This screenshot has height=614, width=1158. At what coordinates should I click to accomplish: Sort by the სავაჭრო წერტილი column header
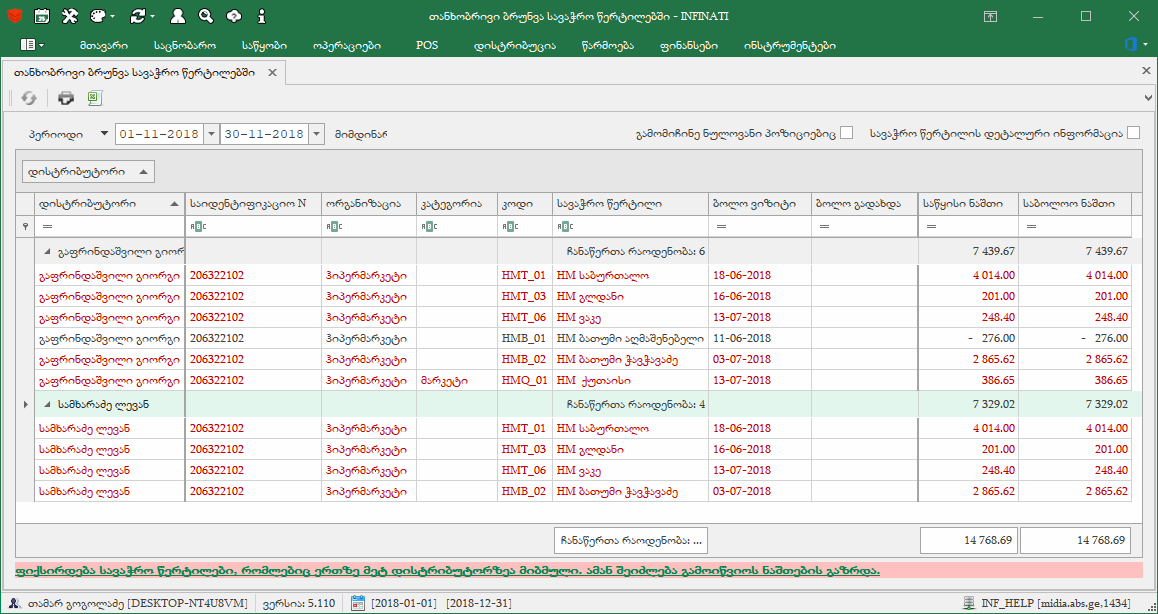click(x=630, y=204)
